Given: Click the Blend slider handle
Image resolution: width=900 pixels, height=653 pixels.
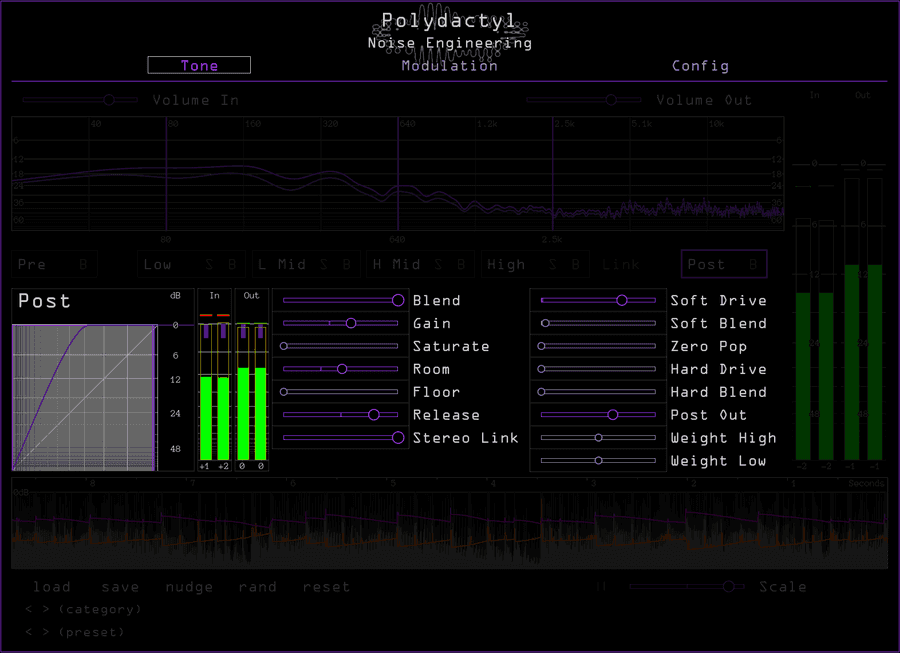Looking at the screenshot, I should tap(398, 300).
